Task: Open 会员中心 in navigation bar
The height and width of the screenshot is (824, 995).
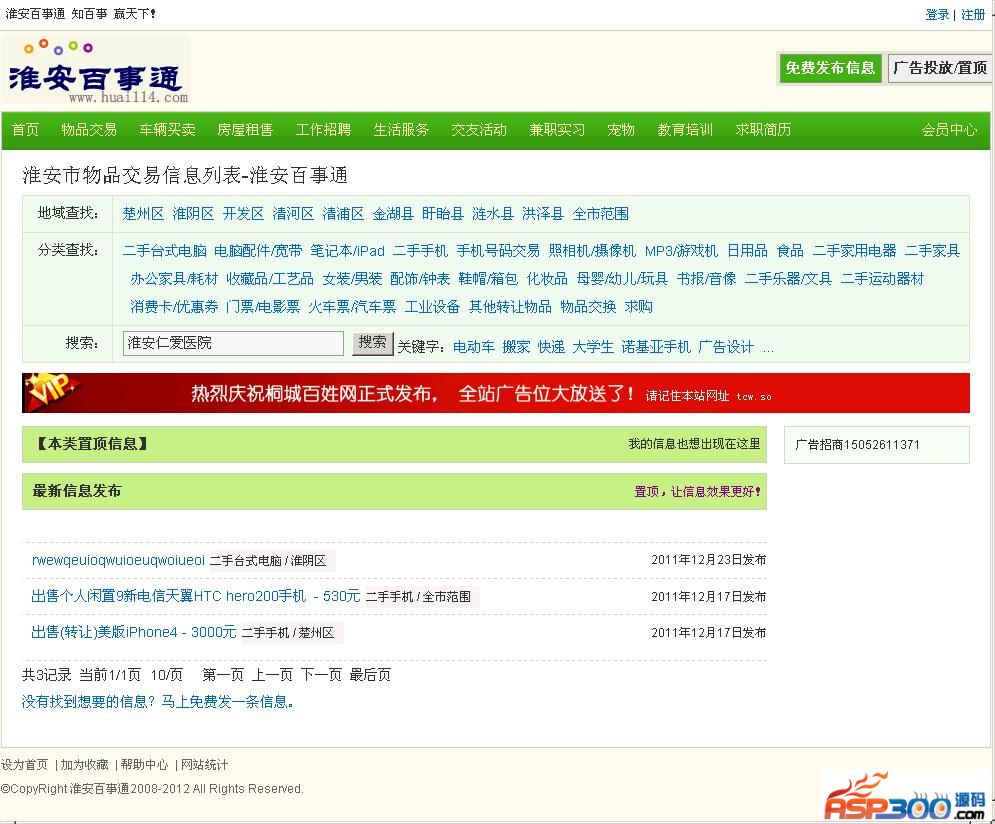Action: 949,130
